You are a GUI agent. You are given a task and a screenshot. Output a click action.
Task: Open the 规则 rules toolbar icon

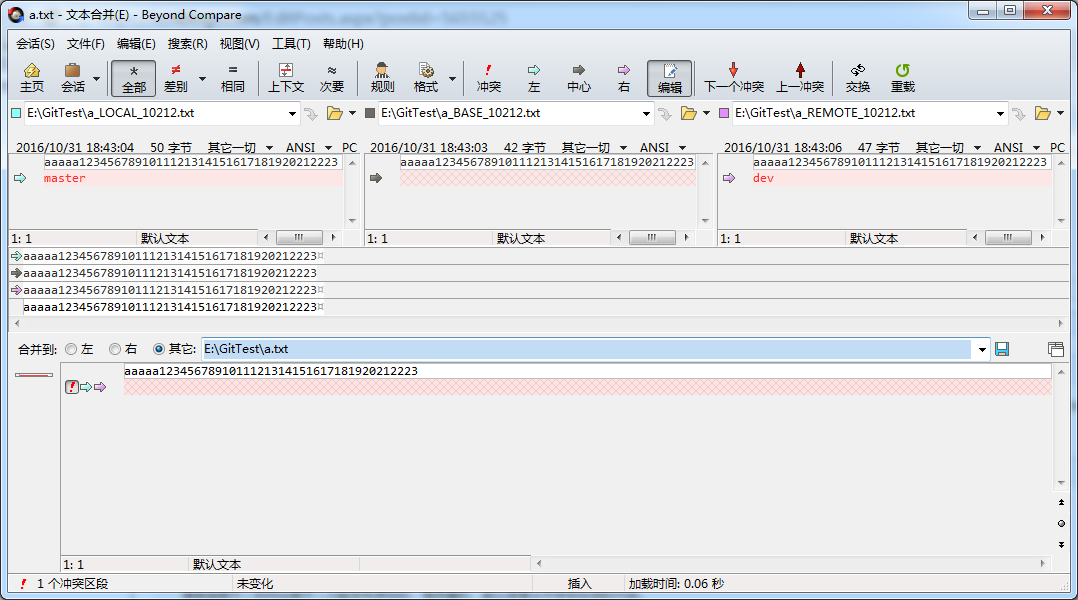tap(382, 77)
